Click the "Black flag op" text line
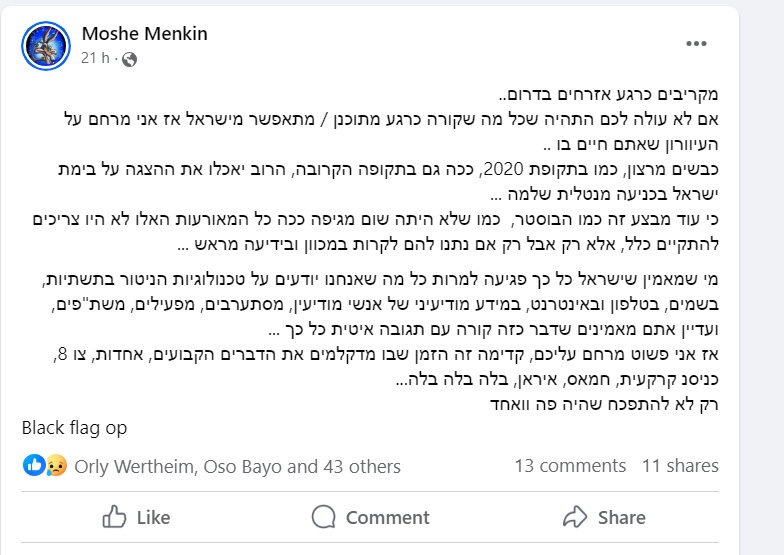Image resolution: width=784 pixels, height=555 pixels. [x=75, y=428]
